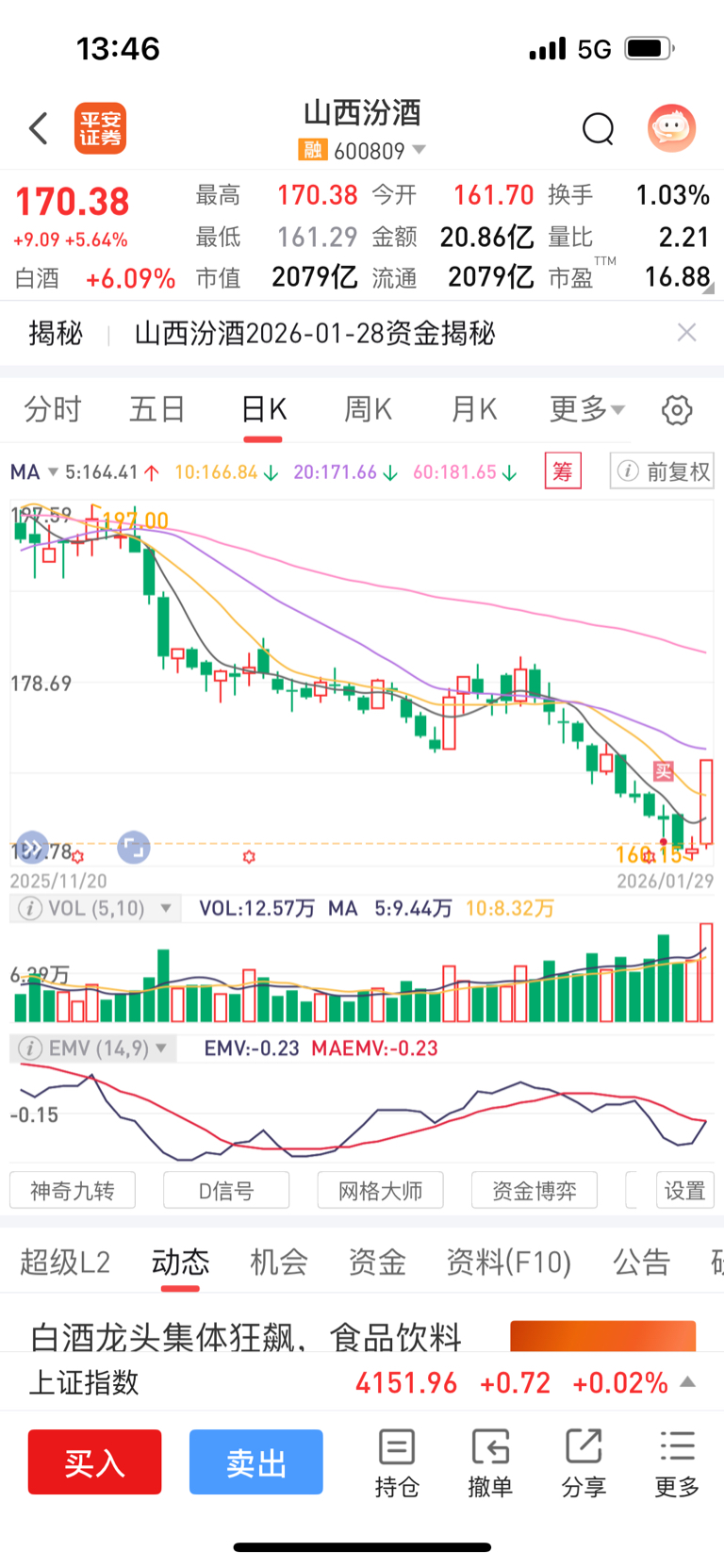Open the indicator 设置 button

(x=685, y=1191)
